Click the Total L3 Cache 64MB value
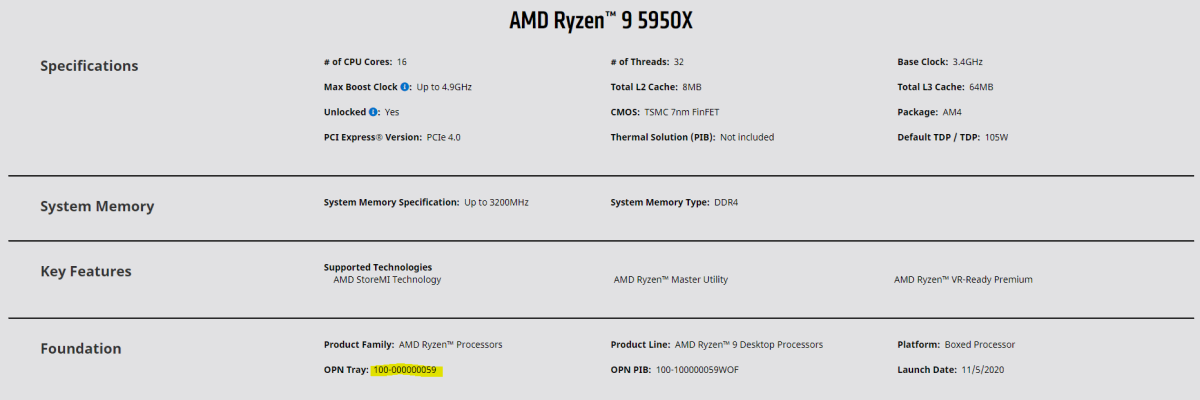 point(981,87)
